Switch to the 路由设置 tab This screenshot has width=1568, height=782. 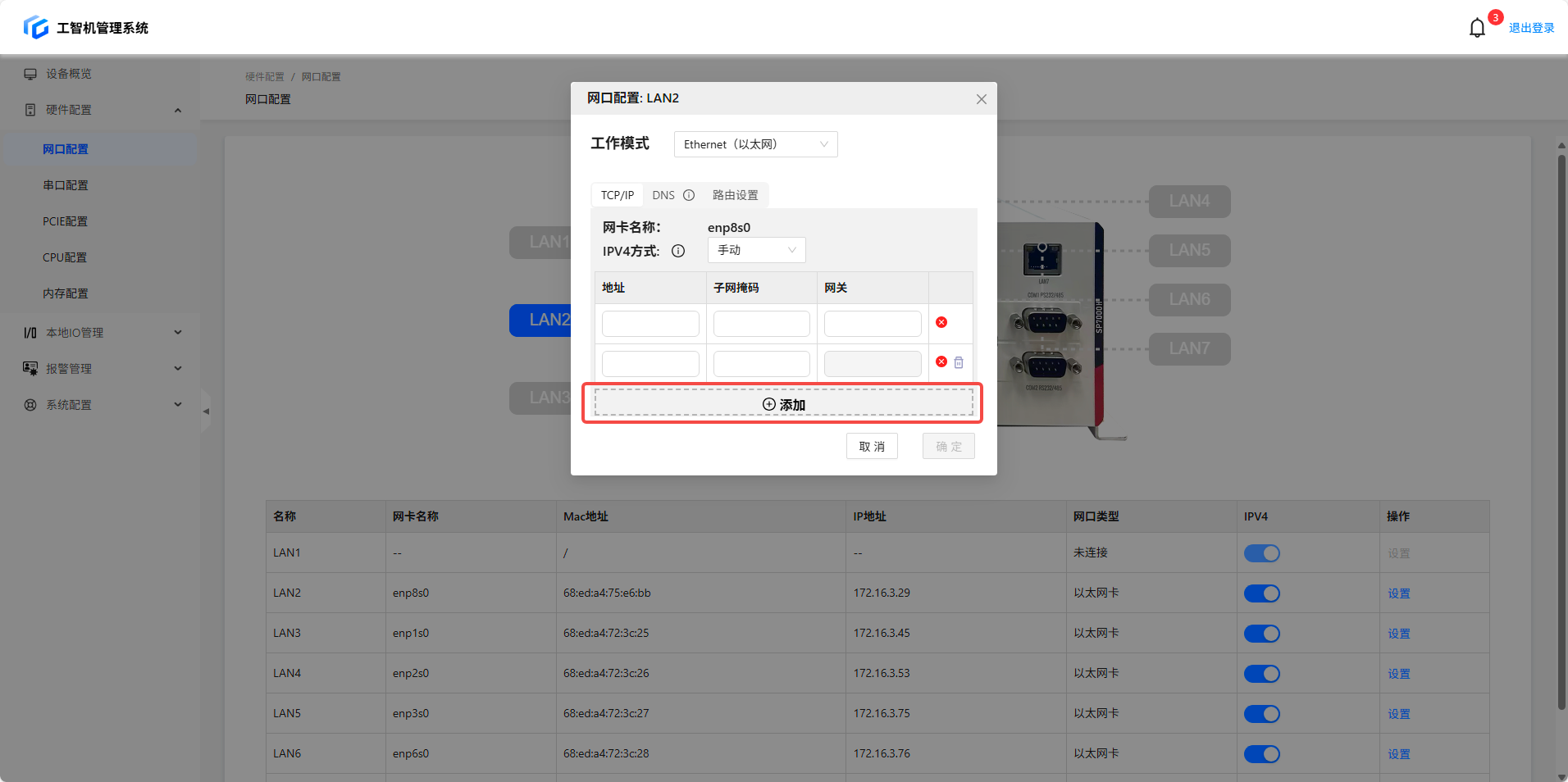click(735, 195)
